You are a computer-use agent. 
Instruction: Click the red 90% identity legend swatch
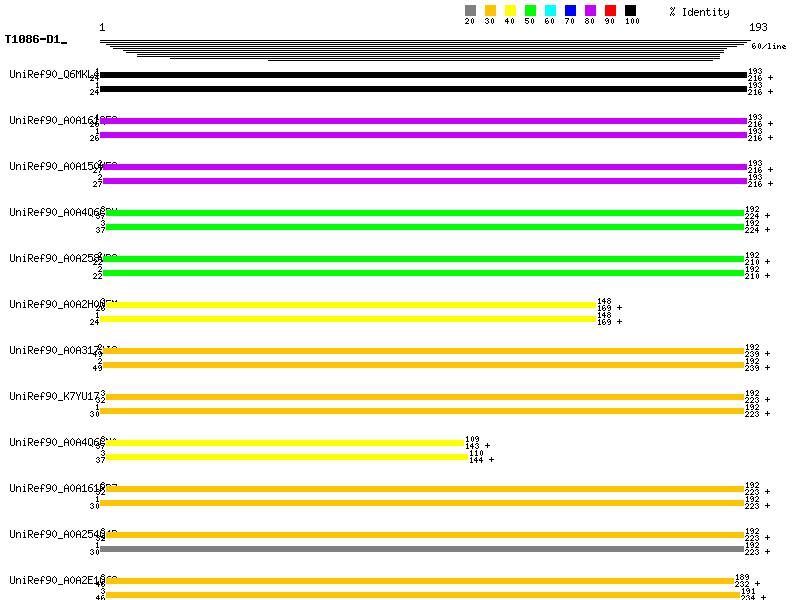click(x=610, y=10)
